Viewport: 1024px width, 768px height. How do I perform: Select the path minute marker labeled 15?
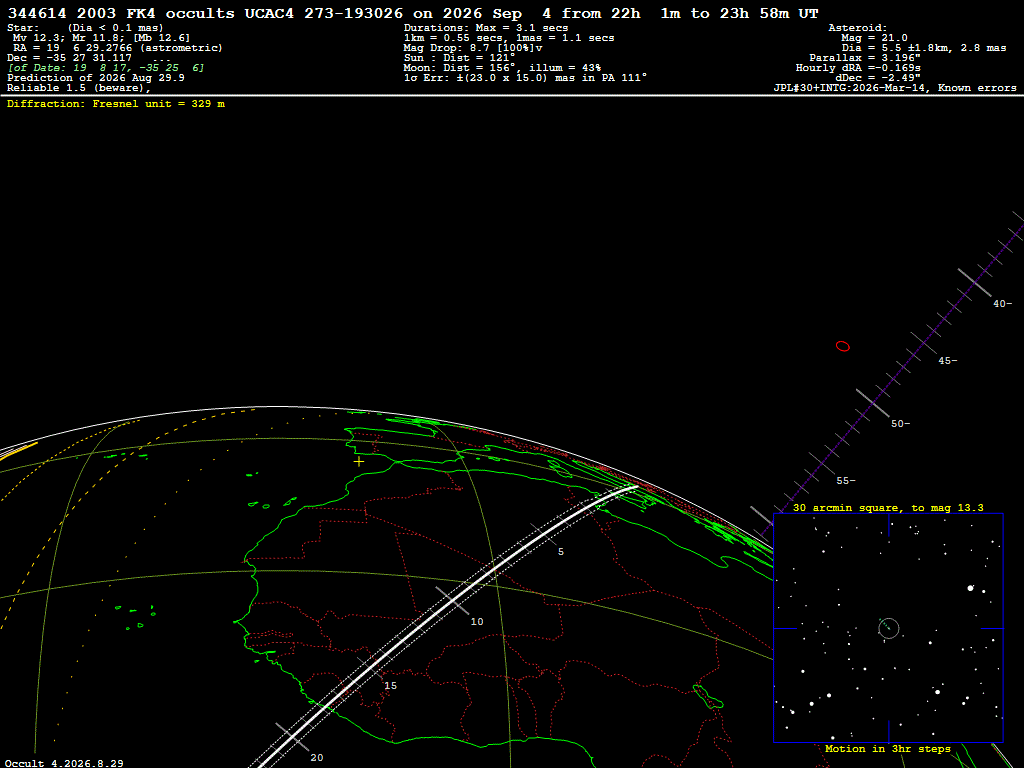(x=391, y=686)
